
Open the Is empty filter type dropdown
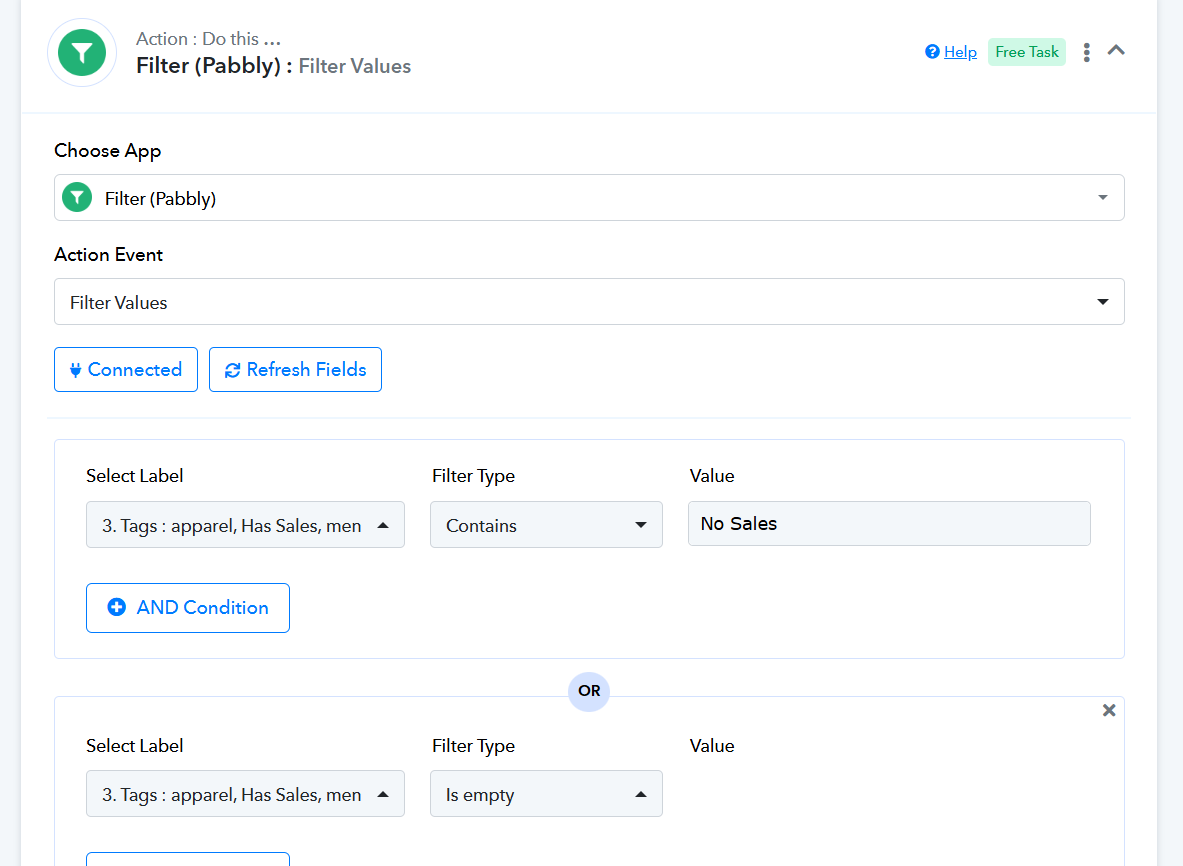pos(546,794)
